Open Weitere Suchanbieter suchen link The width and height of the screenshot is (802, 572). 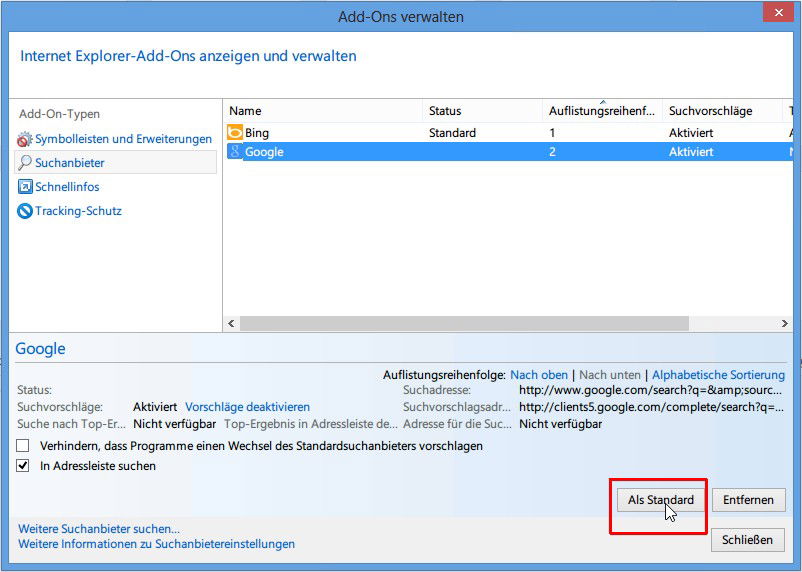(x=99, y=529)
